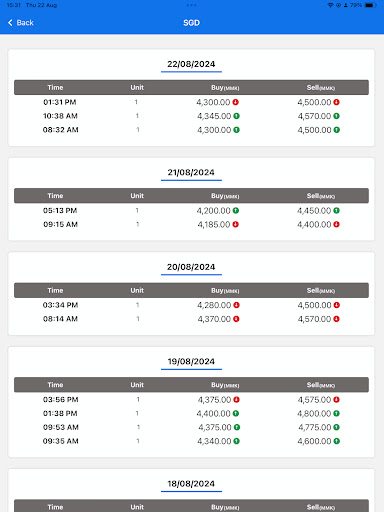Click red down arrow next to 03:56 PM sell rate
The image size is (384, 512).
336,400
